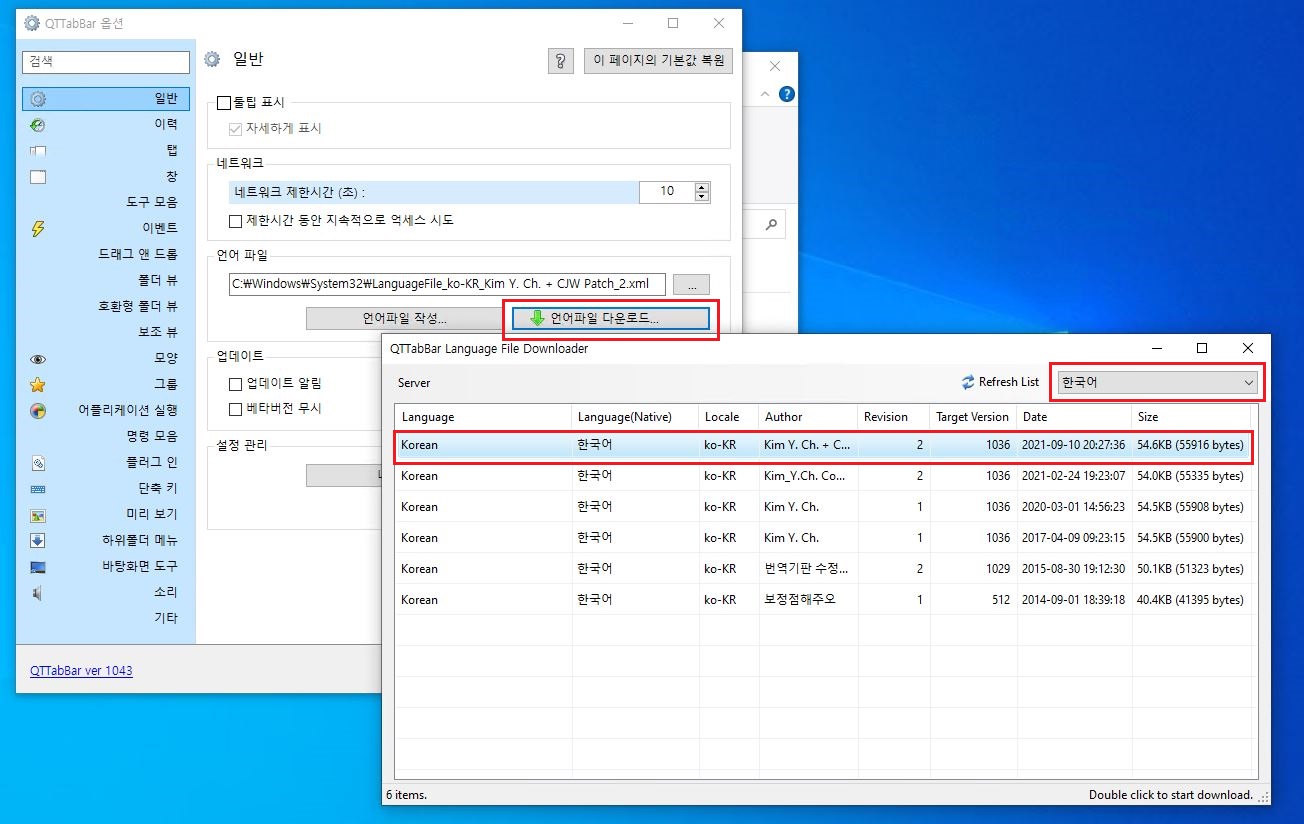Select the row by author Kim_Y.Ch. Co...
The height and width of the screenshot is (824, 1304).
click(824, 476)
